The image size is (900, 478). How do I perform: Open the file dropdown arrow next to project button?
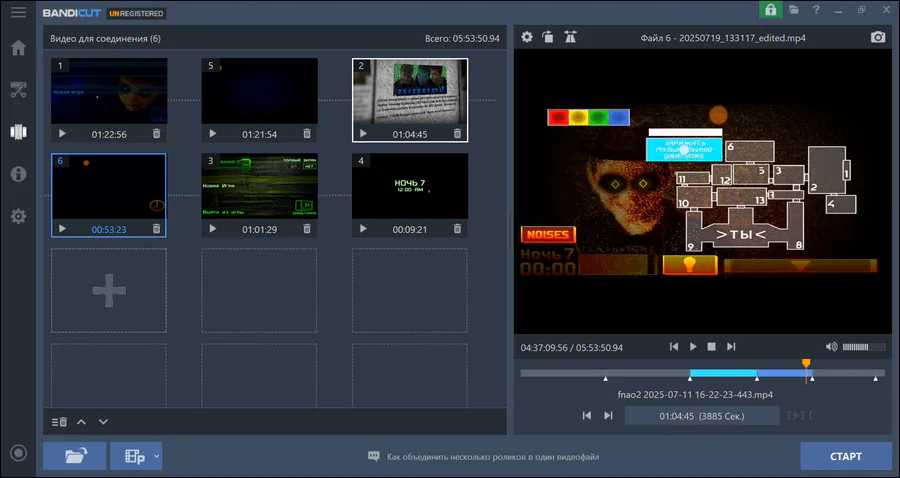(157, 457)
